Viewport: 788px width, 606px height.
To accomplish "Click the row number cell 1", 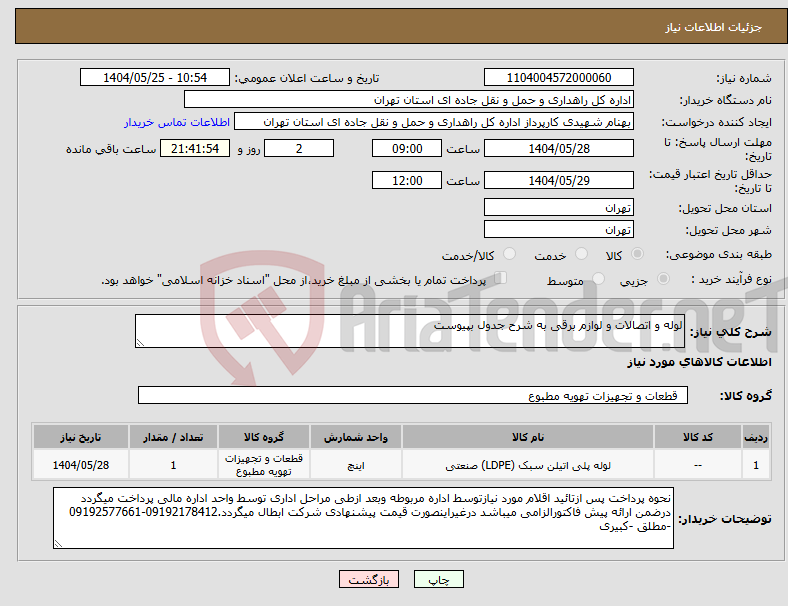I will click(x=755, y=465).
